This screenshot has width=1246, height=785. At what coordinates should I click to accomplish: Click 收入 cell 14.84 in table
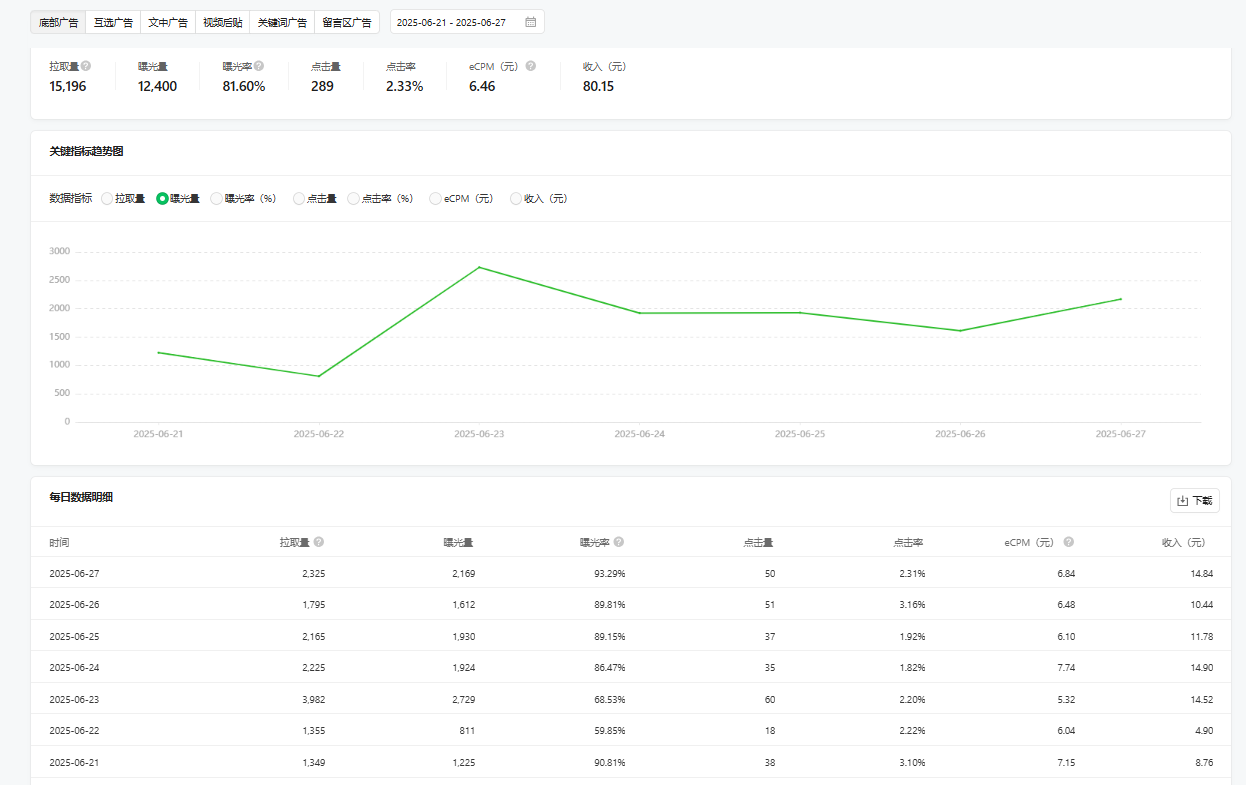click(1203, 574)
